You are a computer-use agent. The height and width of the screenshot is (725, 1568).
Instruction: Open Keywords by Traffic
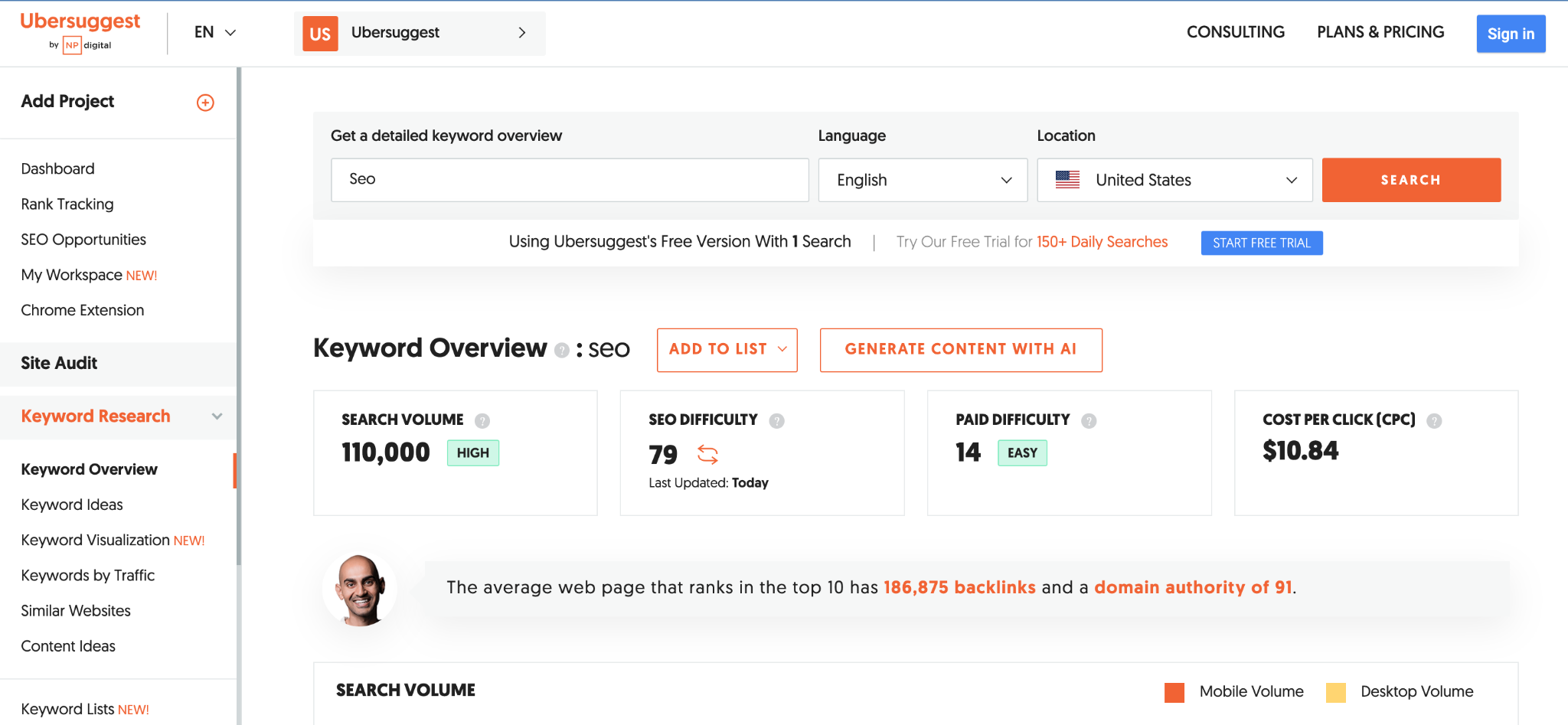tap(88, 576)
